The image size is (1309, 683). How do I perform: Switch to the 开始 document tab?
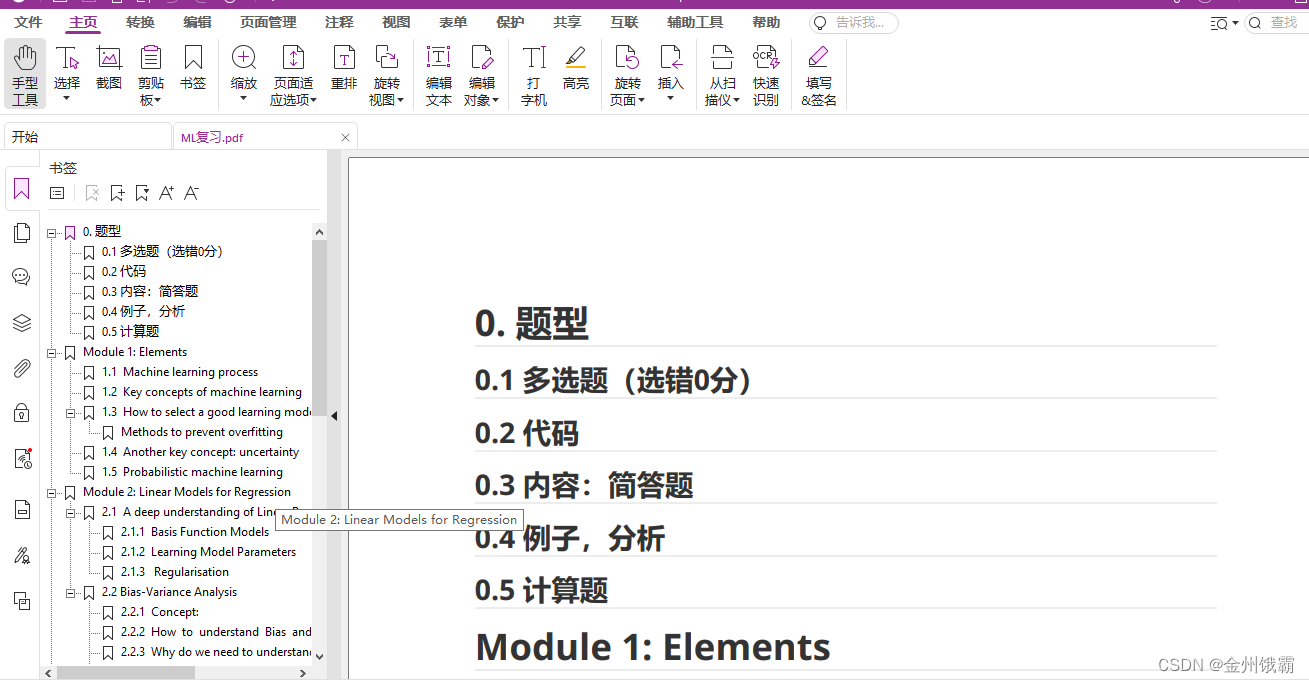point(24,136)
